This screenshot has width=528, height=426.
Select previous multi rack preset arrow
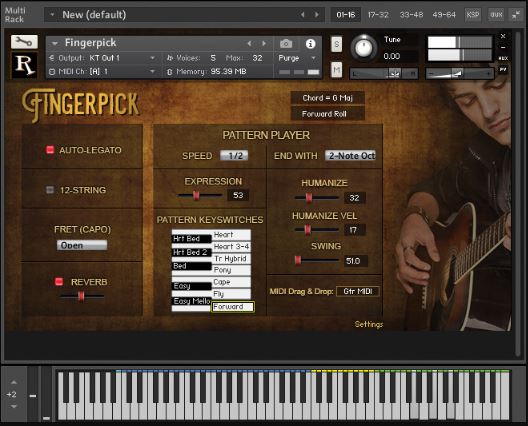(302, 14)
